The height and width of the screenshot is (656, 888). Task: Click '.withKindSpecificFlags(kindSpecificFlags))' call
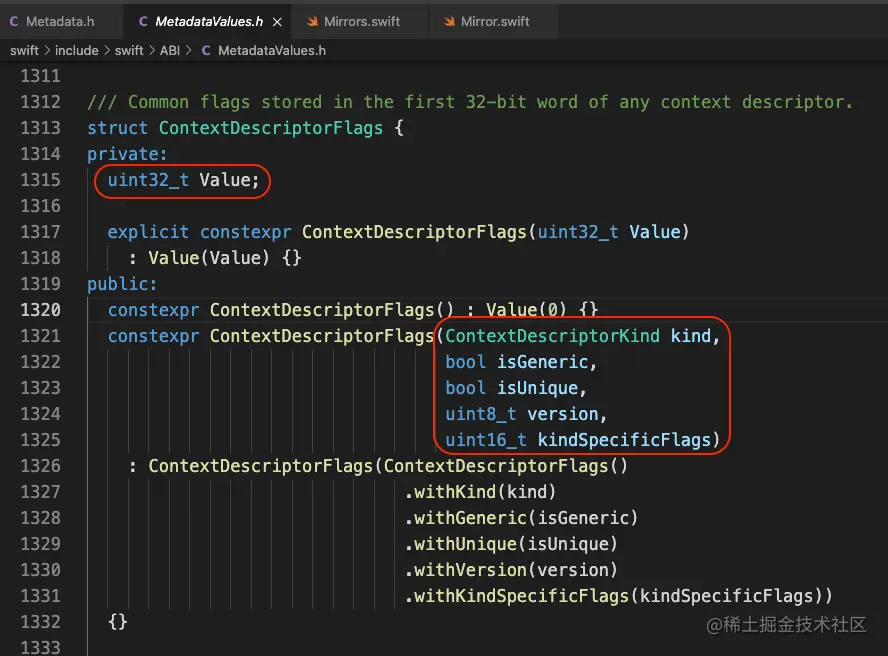618,596
